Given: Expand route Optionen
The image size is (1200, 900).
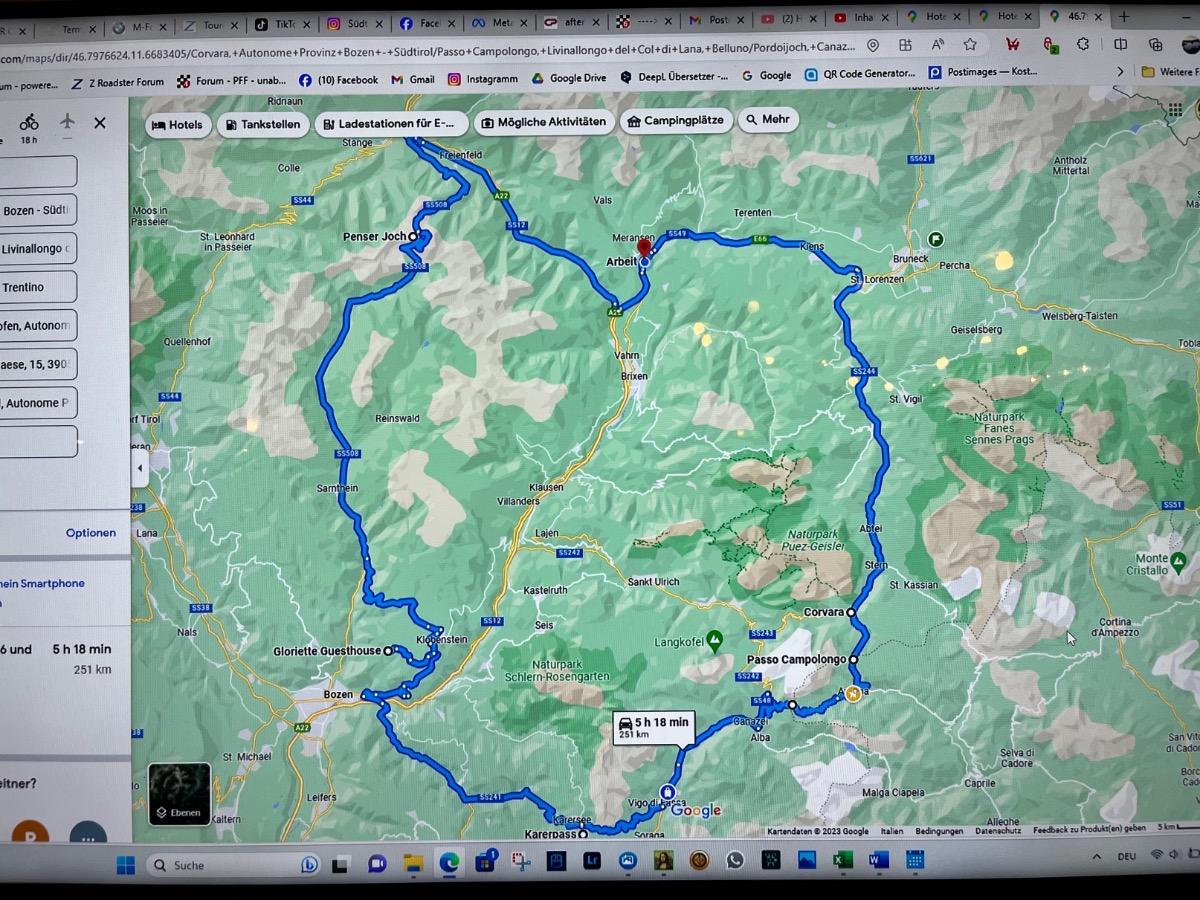Looking at the screenshot, I should 91,533.
